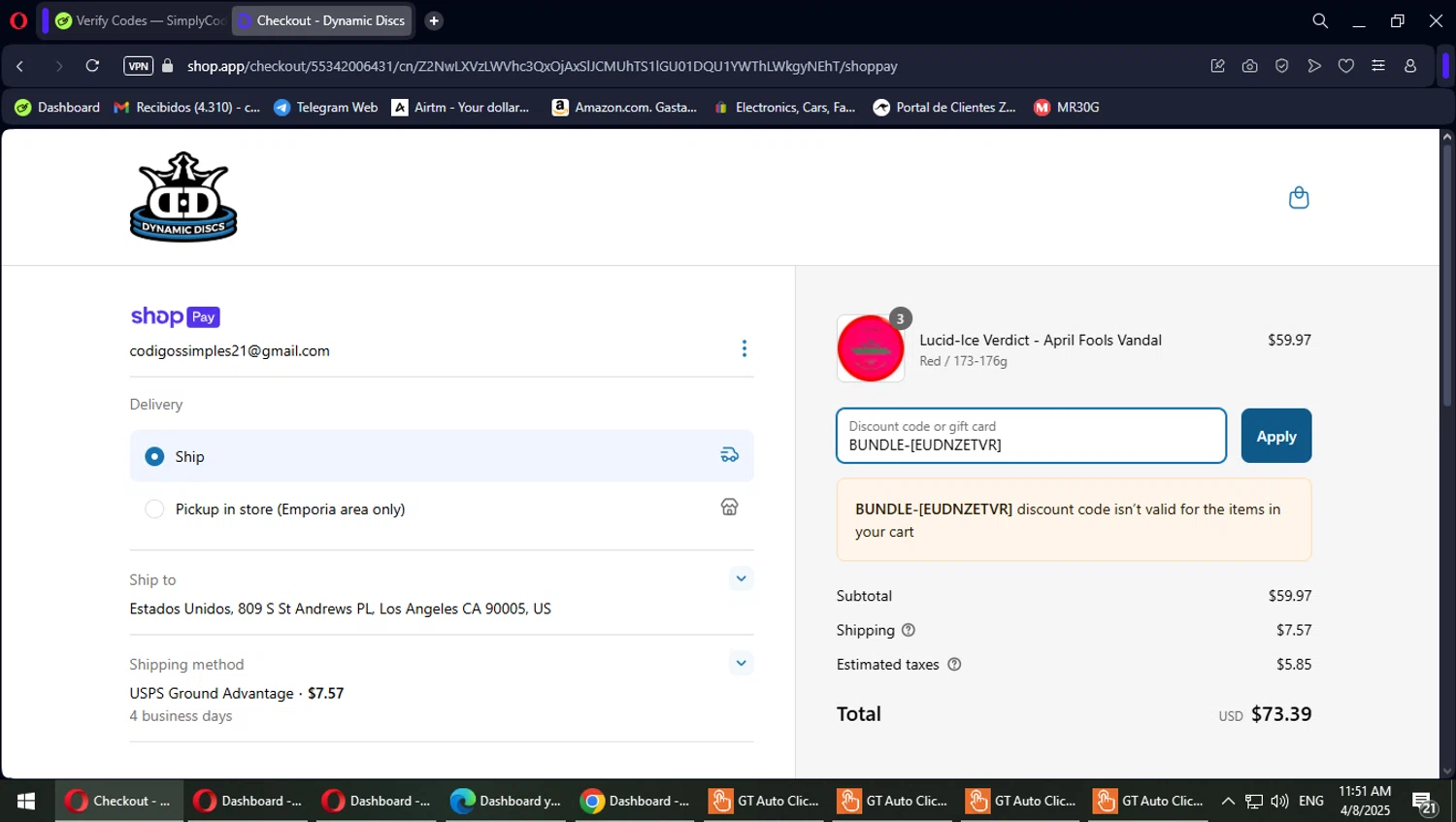Click the Shop Pay logo
This screenshot has width=1456, height=822.
pos(175,316)
